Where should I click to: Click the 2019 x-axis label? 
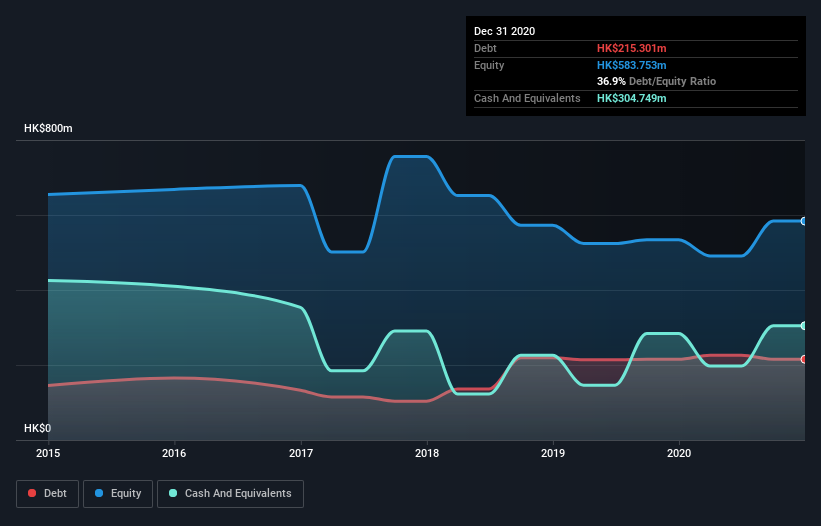coord(553,453)
